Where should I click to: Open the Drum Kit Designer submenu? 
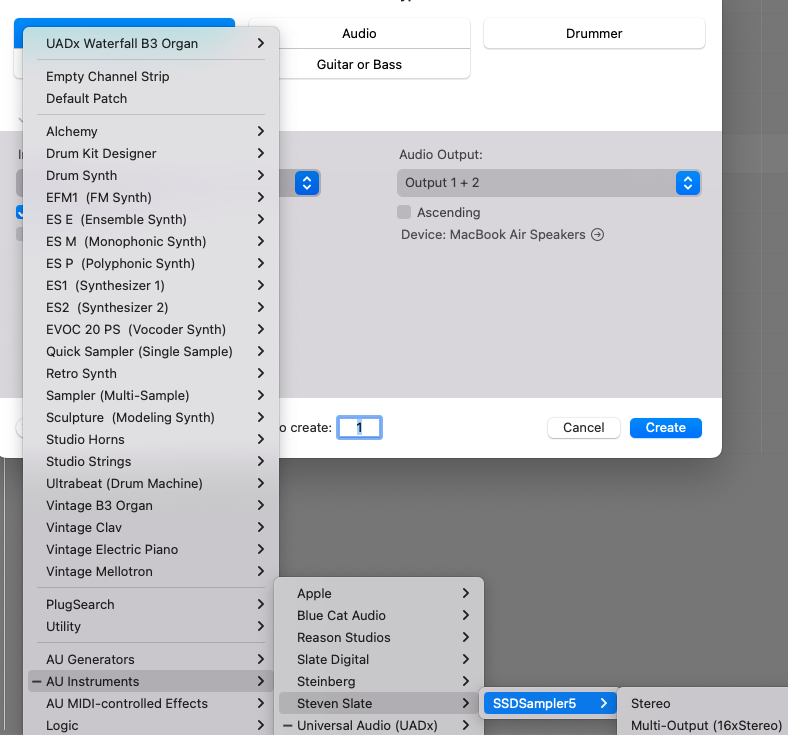coord(151,154)
